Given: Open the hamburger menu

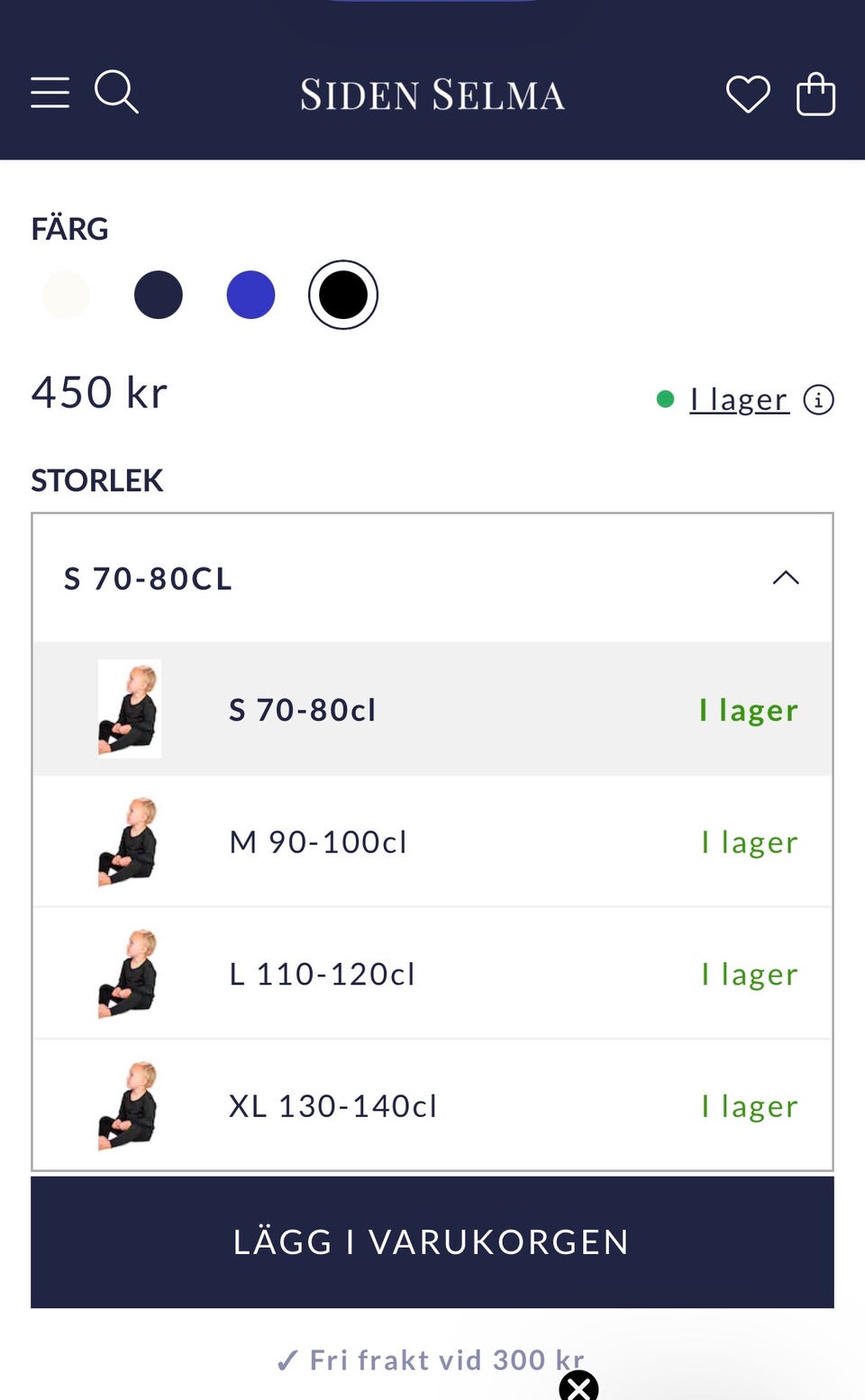Looking at the screenshot, I should pos(50,93).
